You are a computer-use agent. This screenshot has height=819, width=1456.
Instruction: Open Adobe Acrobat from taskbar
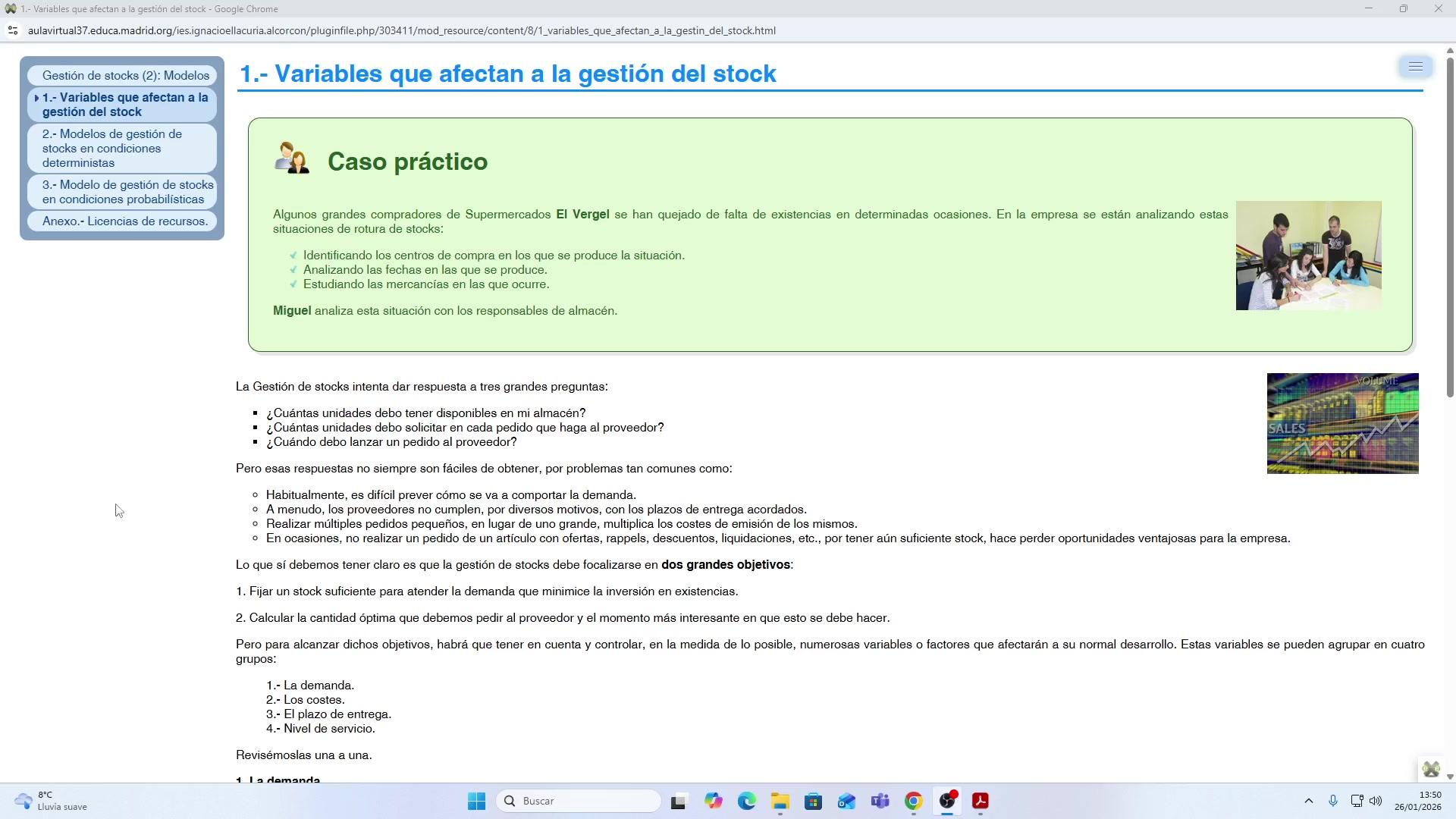click(x=981, y=801)
